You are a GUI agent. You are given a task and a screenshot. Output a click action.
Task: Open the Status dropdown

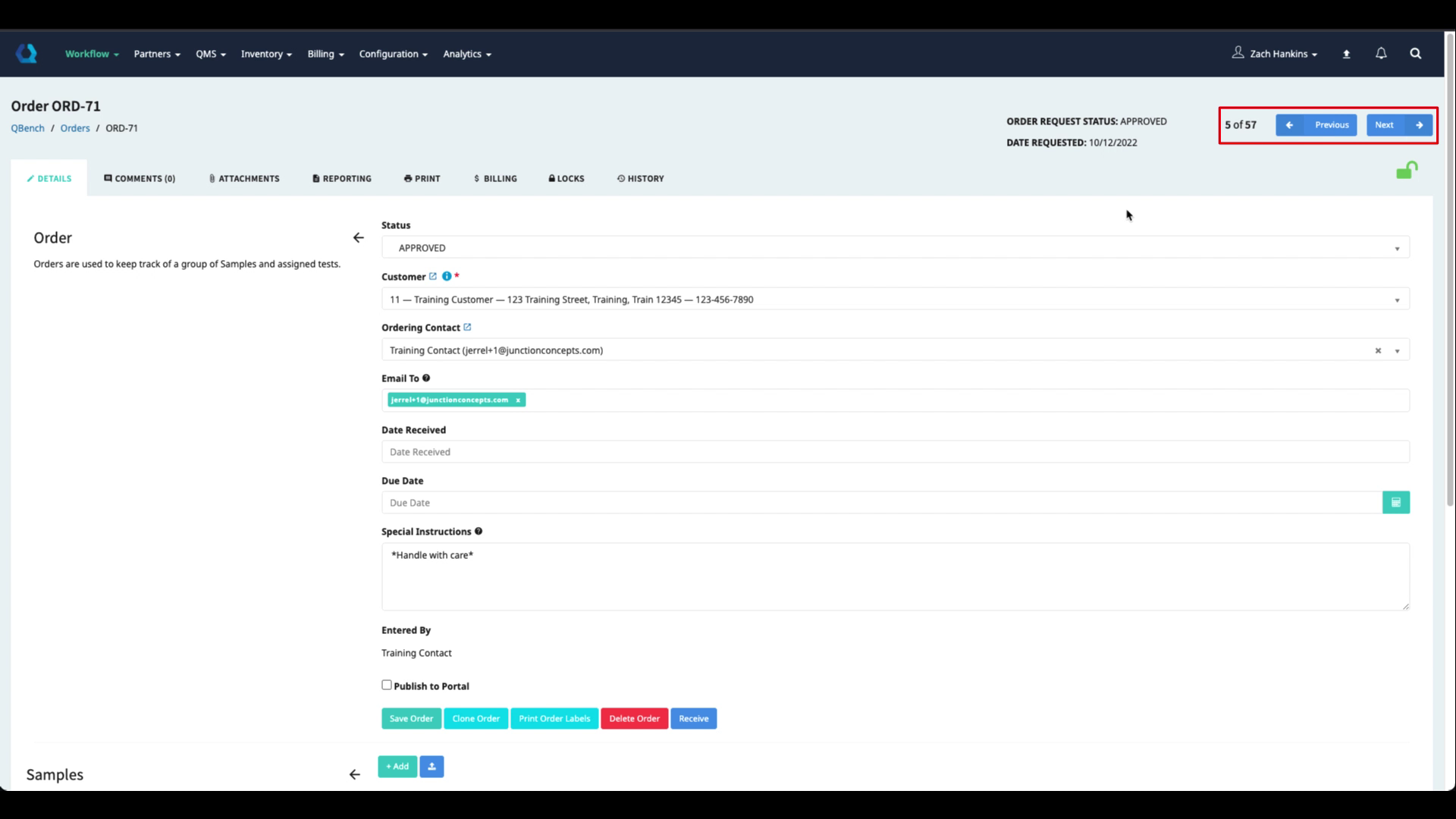click(x=895, y=248)
